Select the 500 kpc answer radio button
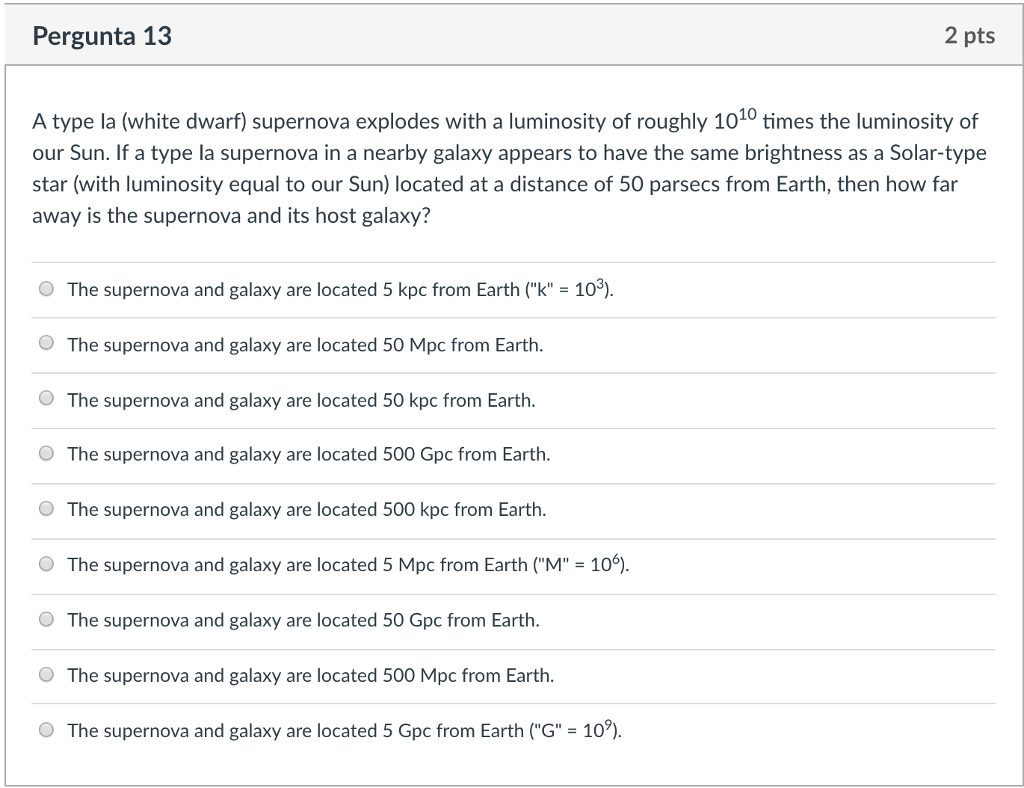 [46, 508]
